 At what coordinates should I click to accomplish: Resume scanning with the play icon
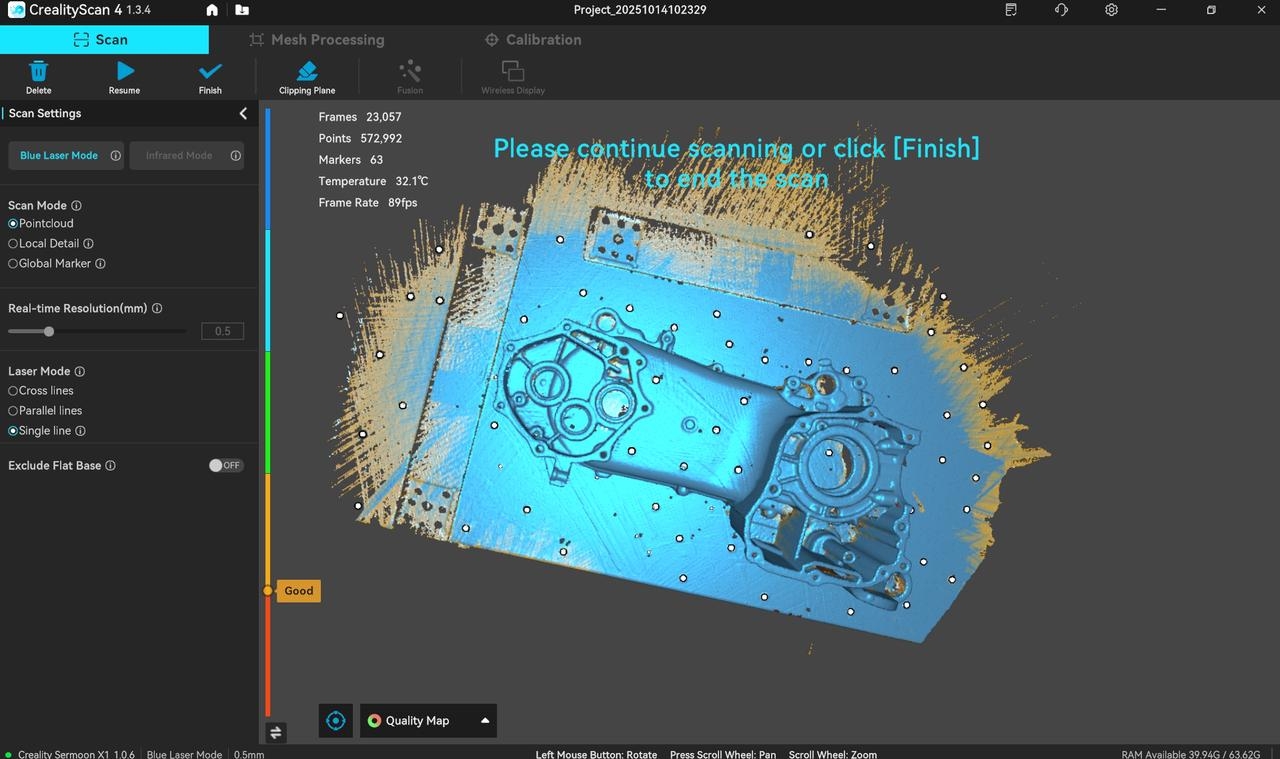[124, 71]
